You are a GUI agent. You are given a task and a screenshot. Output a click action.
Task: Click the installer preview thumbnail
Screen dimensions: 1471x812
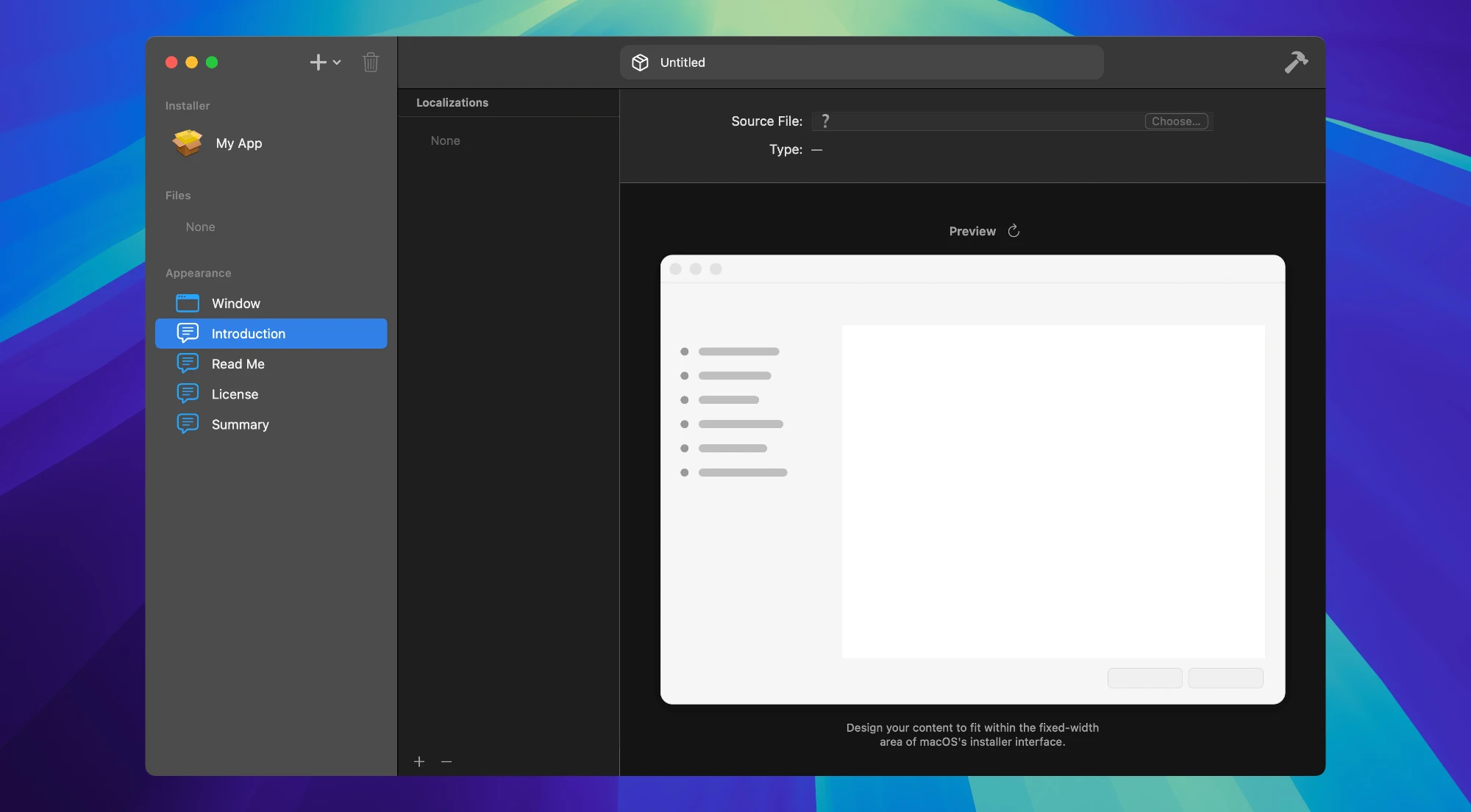972,480
